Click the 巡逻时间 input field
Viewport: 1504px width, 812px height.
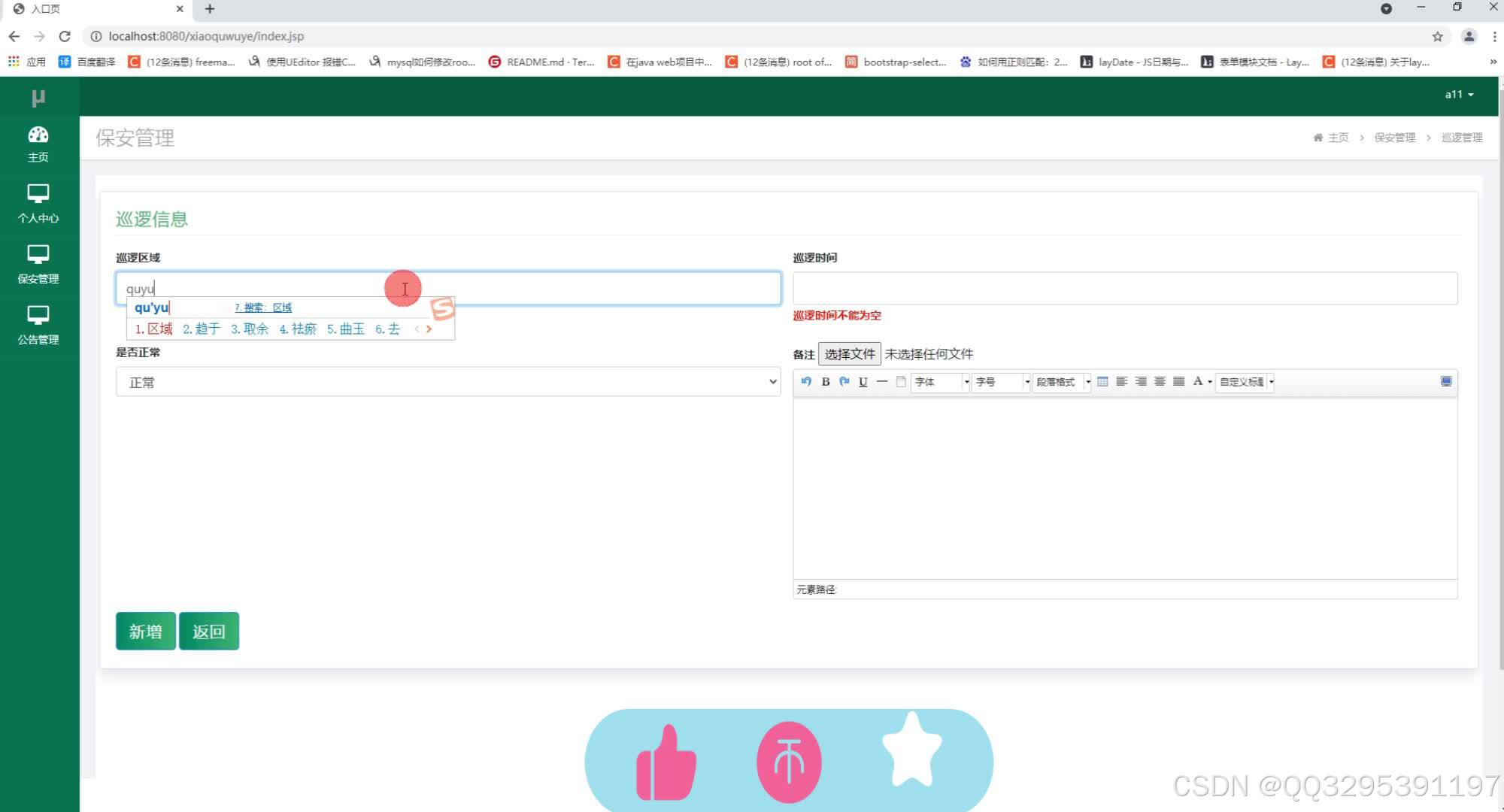point(1125,289)
